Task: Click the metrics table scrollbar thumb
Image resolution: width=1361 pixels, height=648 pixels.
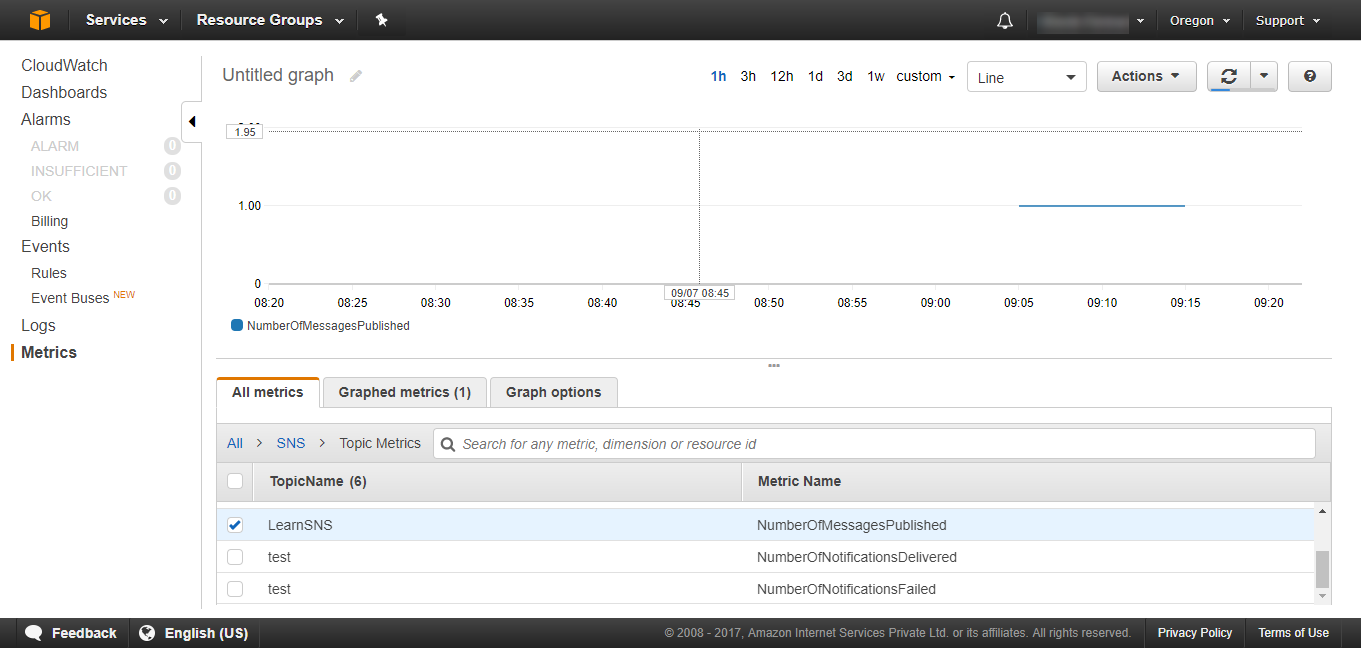Action: click(1323, 569)
